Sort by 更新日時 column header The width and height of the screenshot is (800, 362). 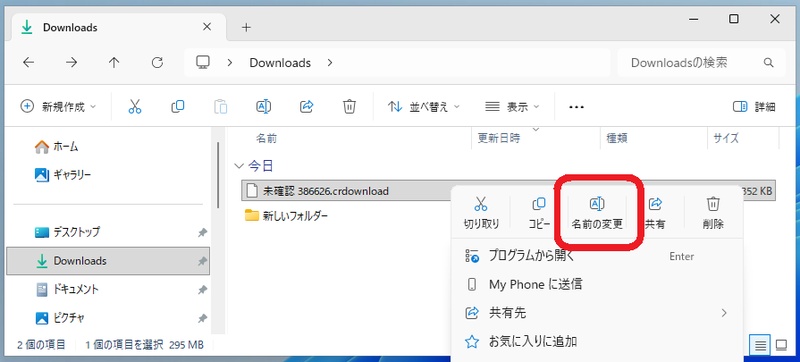coord(498,138)
